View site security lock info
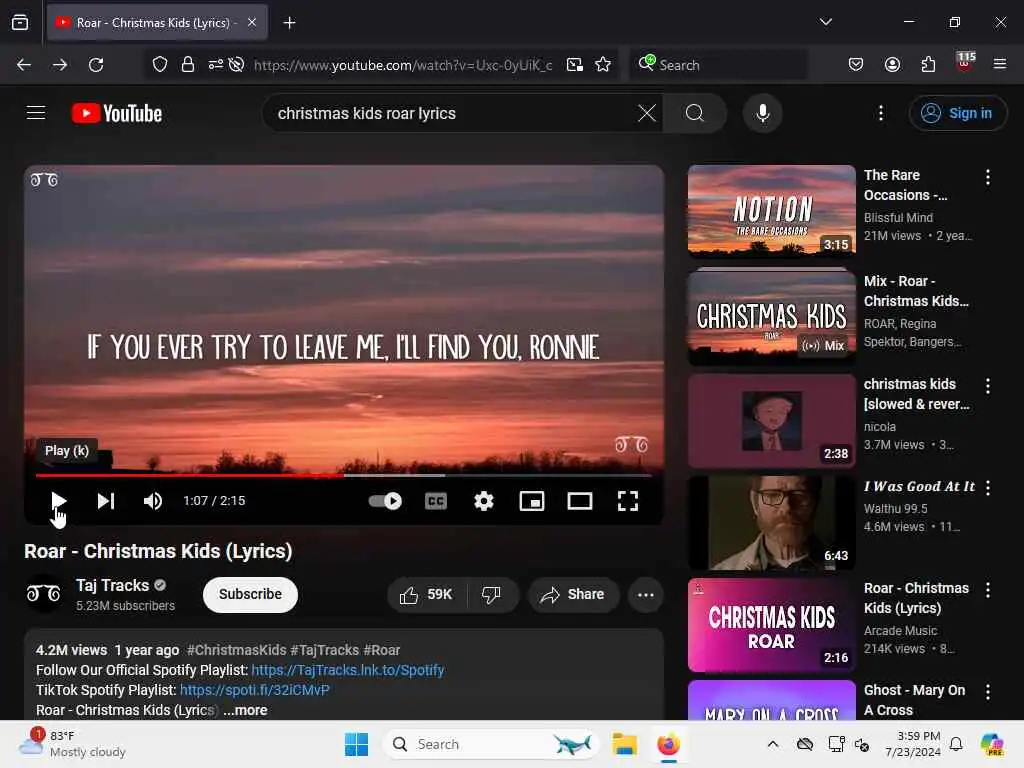Viewport: 1024px width, 768px height. point(188,65)
